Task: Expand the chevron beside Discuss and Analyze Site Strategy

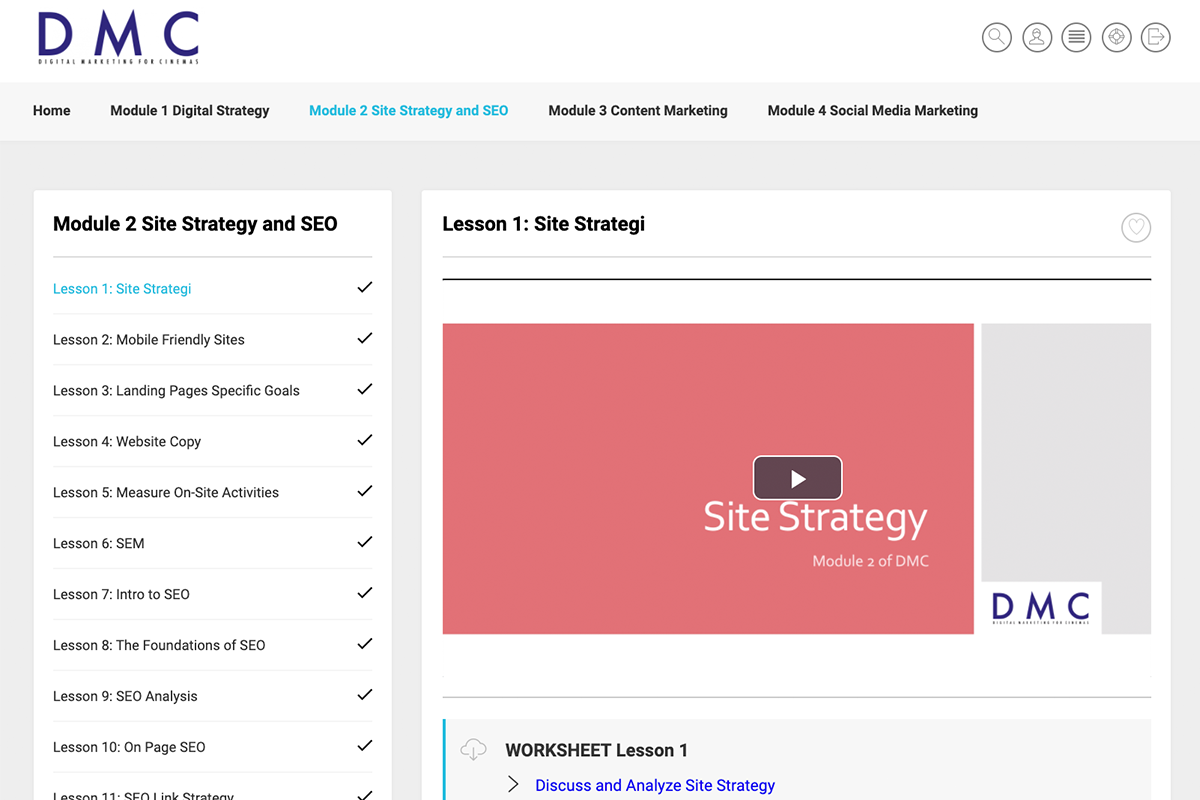Action: (513, 785)
